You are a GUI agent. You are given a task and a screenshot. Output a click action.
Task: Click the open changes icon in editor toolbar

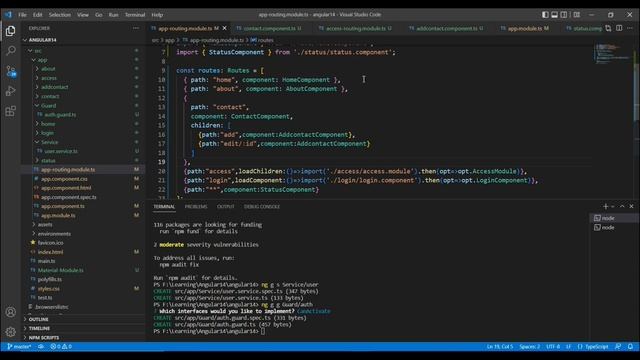(x=609, y=28)
